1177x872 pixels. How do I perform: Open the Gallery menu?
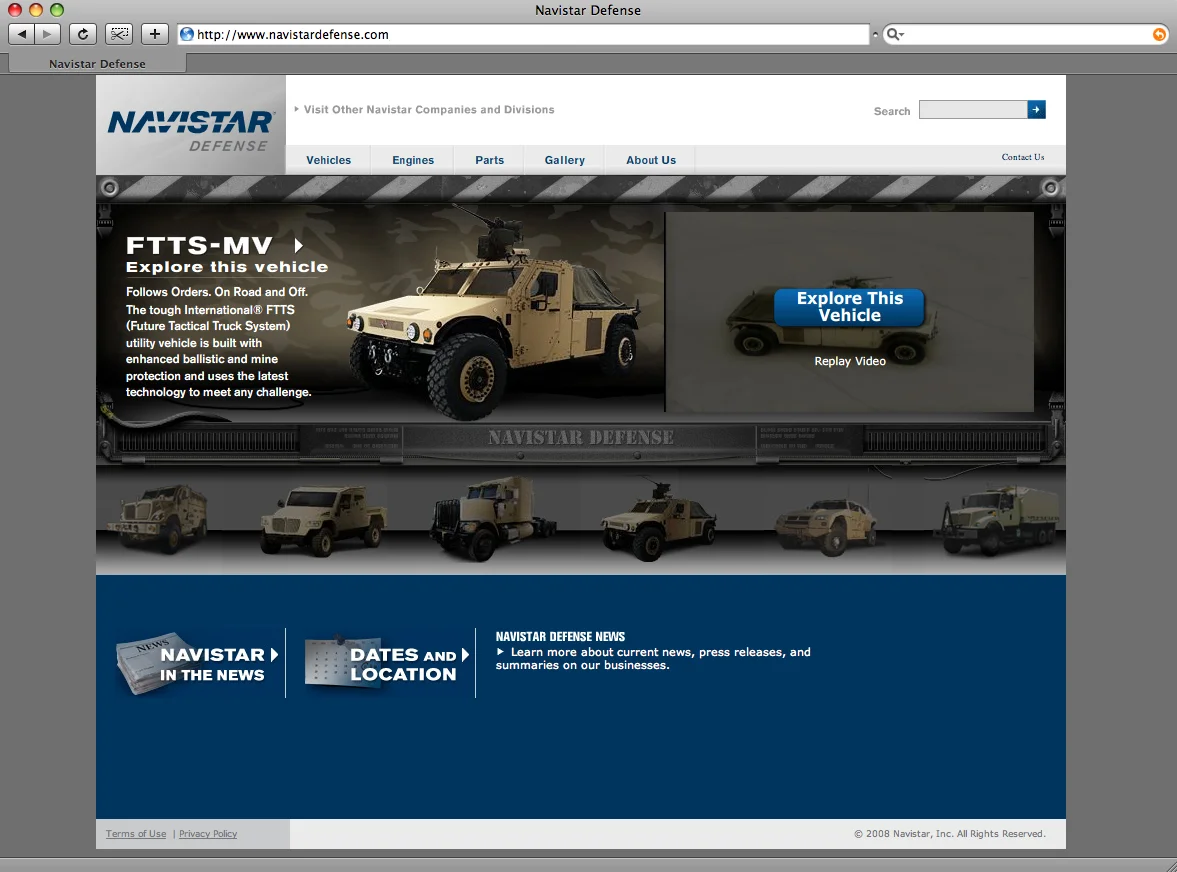[564, 160]
